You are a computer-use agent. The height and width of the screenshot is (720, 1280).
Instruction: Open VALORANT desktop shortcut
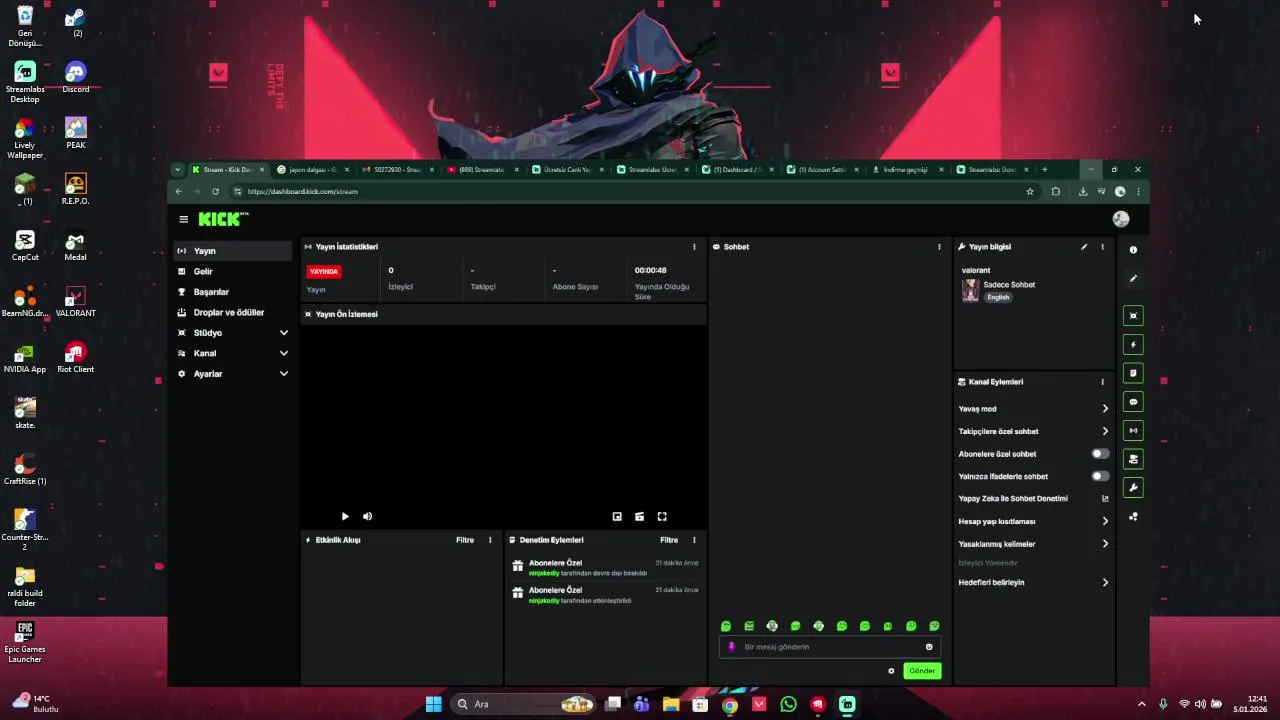tap(76, 301)
